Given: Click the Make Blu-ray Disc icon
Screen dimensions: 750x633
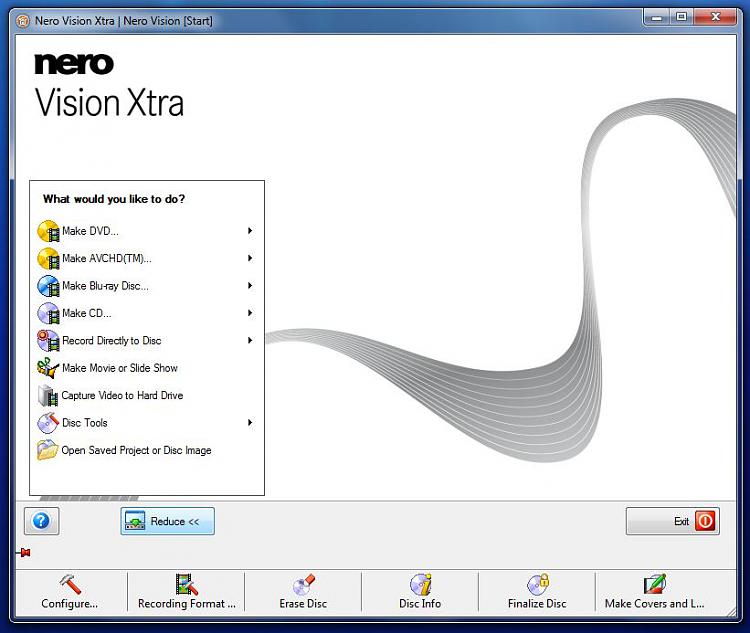Looking at the screenshot, I should point(48,286).
